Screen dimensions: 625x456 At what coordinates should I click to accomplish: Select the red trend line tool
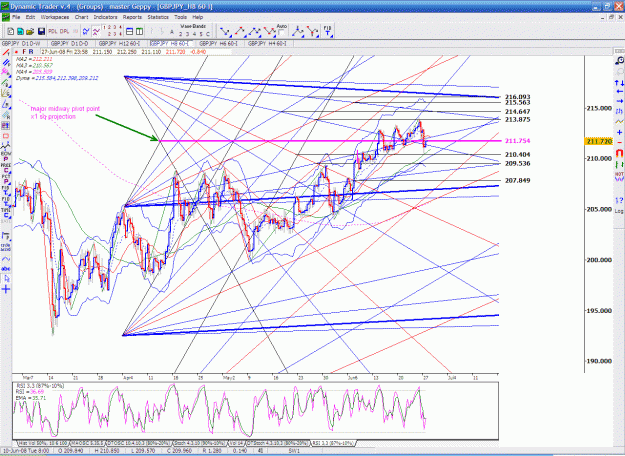coord(6,53)
